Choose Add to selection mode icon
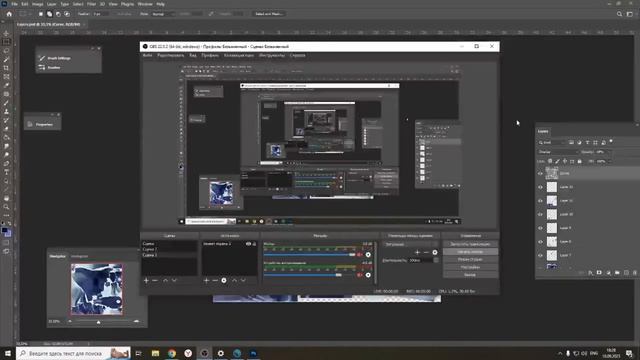Viewport: 640px width, 360px height. pos(49,14)
